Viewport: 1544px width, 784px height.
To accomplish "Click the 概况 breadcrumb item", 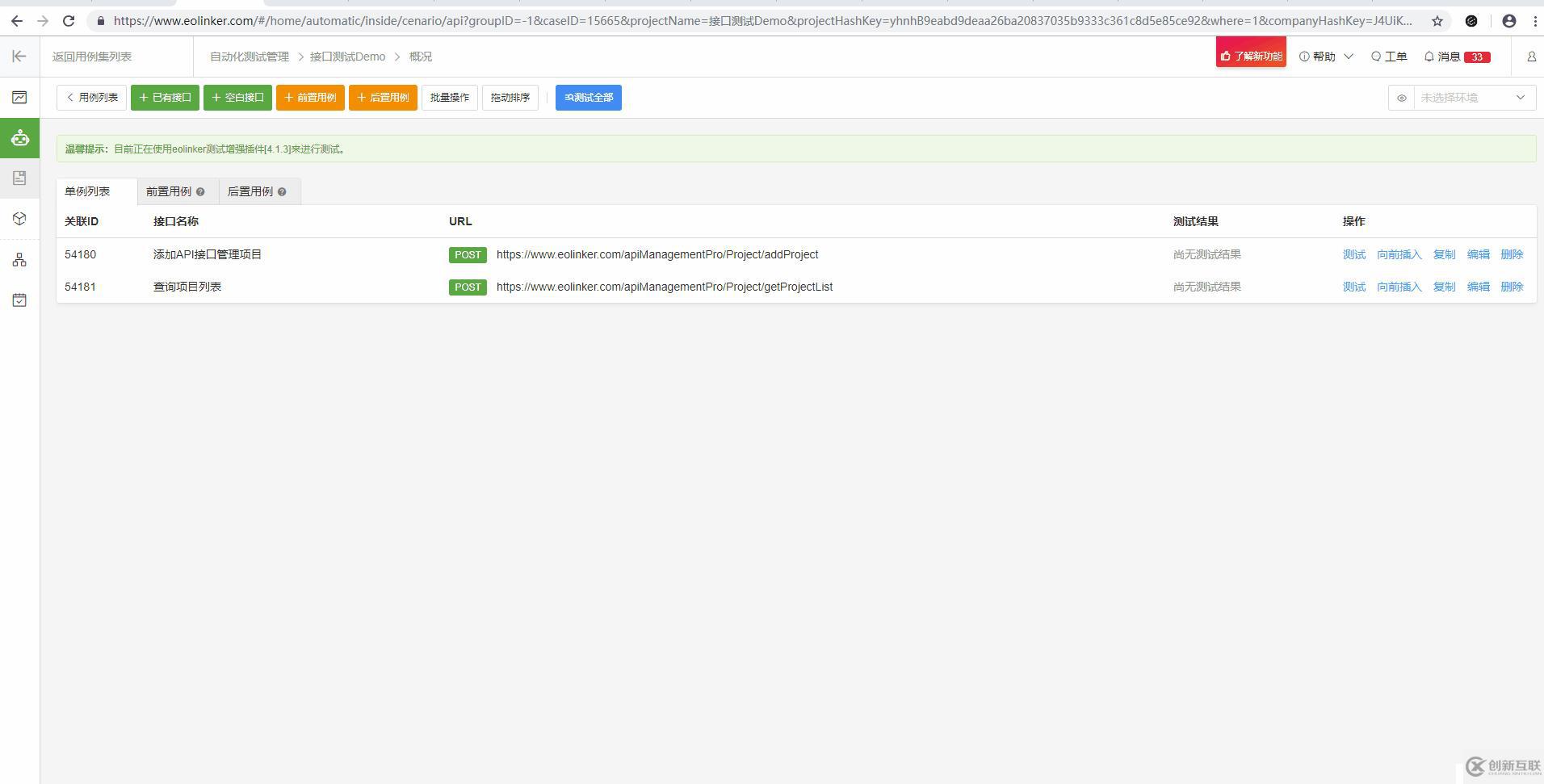I will click(421, 57).
